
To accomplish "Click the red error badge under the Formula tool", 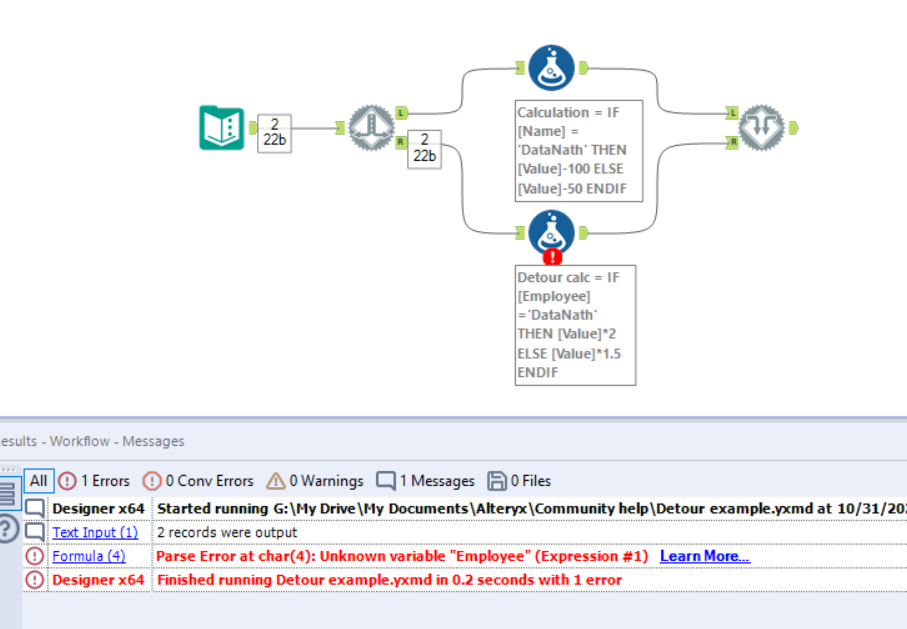I will 551,257.
